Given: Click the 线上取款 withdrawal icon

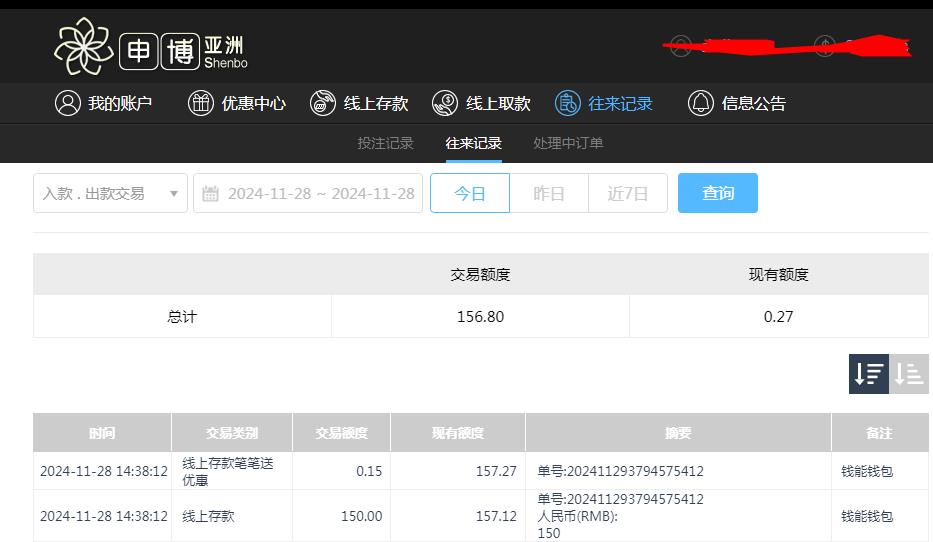Looking at the screenshot, I should pos(445,104).
